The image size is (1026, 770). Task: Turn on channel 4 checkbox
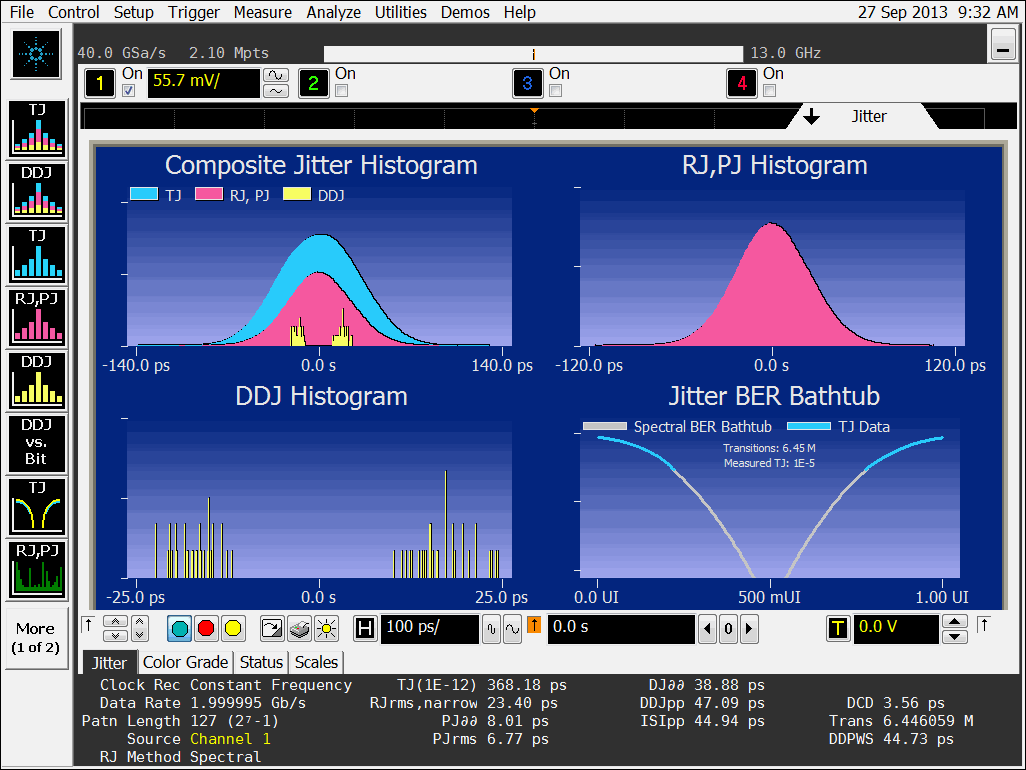pos(770,90)
